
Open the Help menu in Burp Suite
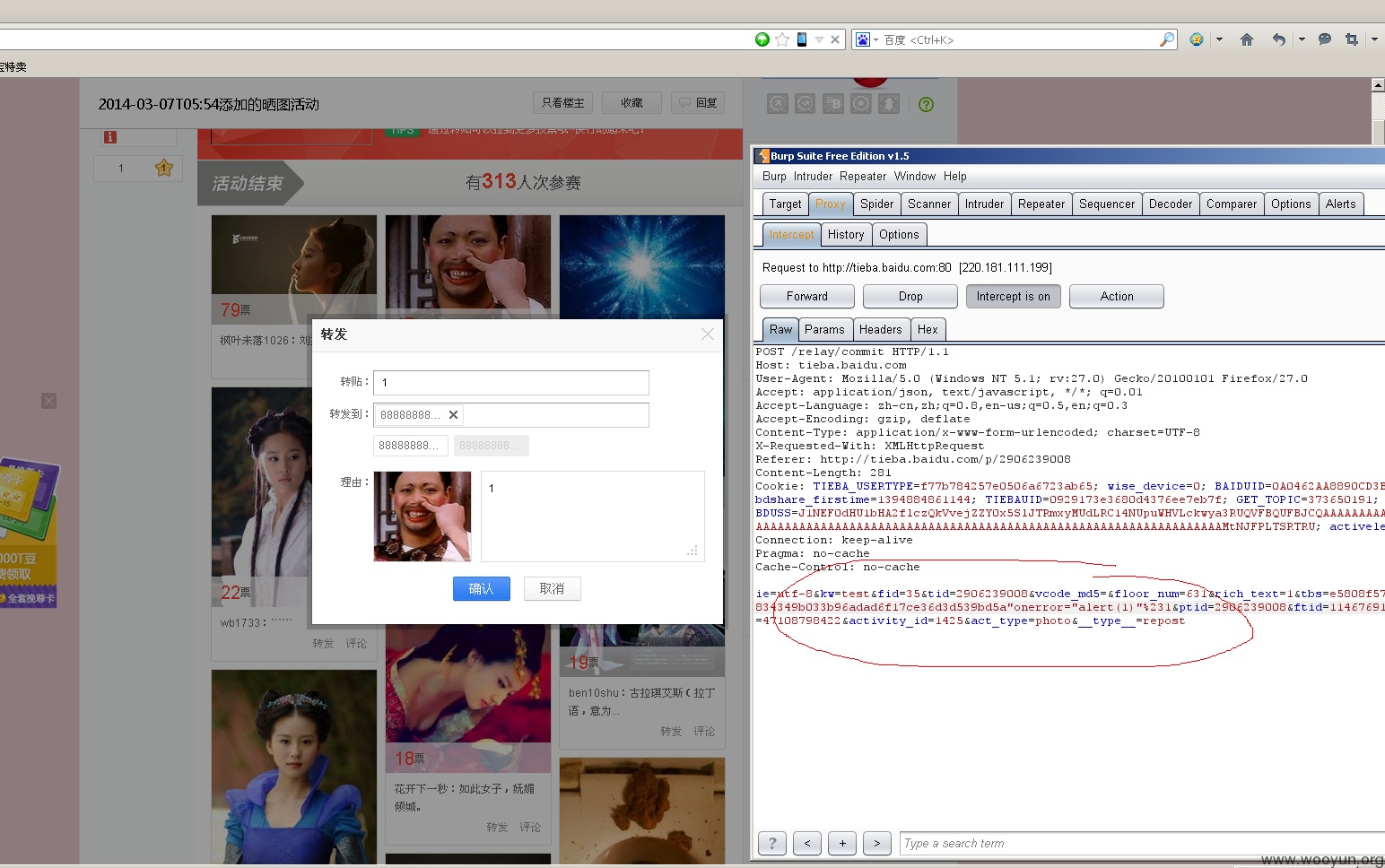tap(955, 177)
